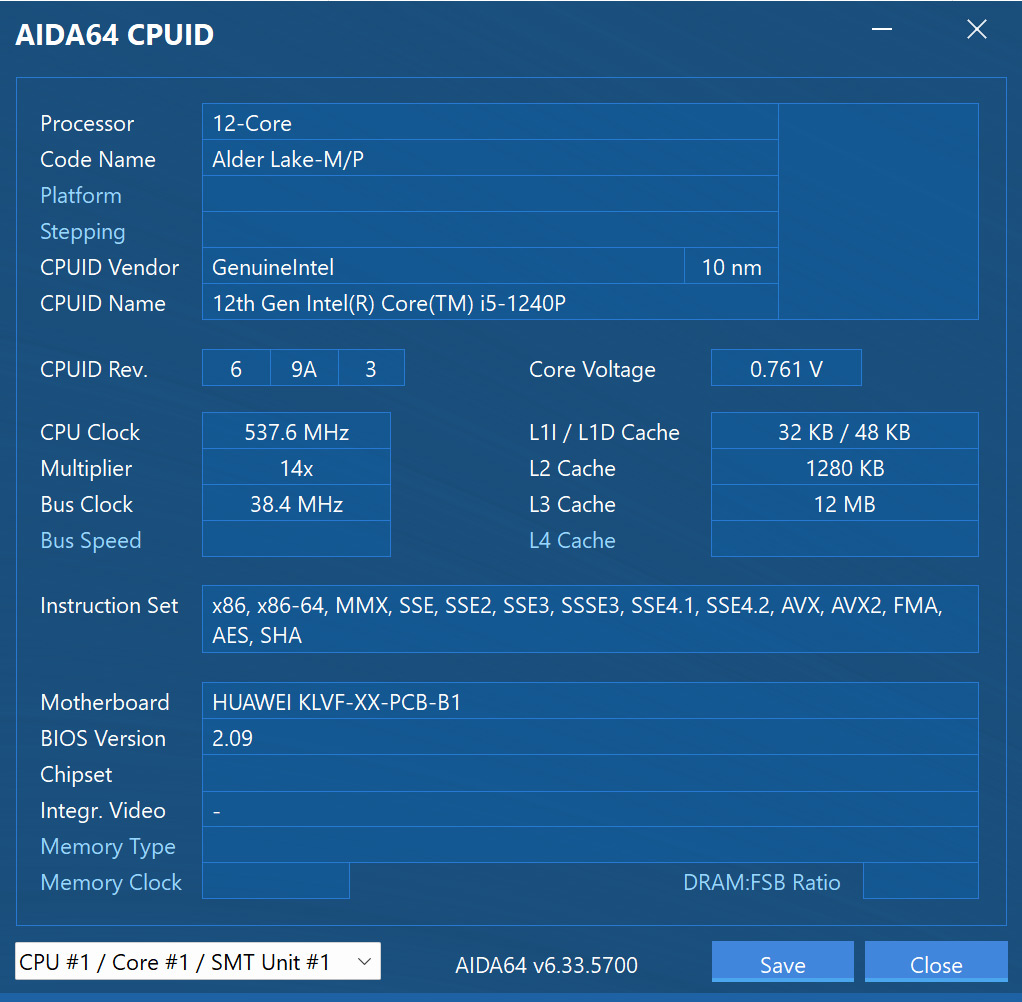Select the CPUID Name i5-1240P text

pos(490,302)
